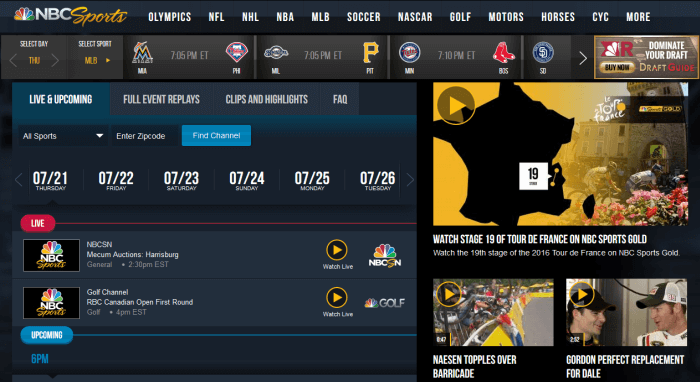Click the Golf channel logo

coord(384,303)
